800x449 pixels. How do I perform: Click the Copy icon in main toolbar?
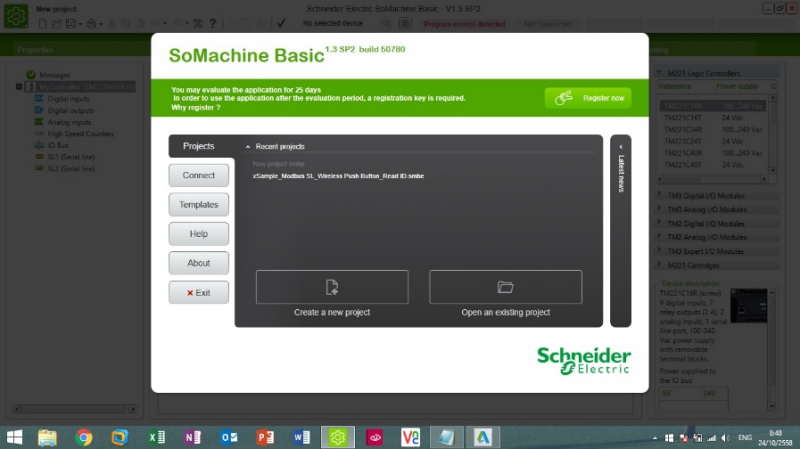[126, 23]
